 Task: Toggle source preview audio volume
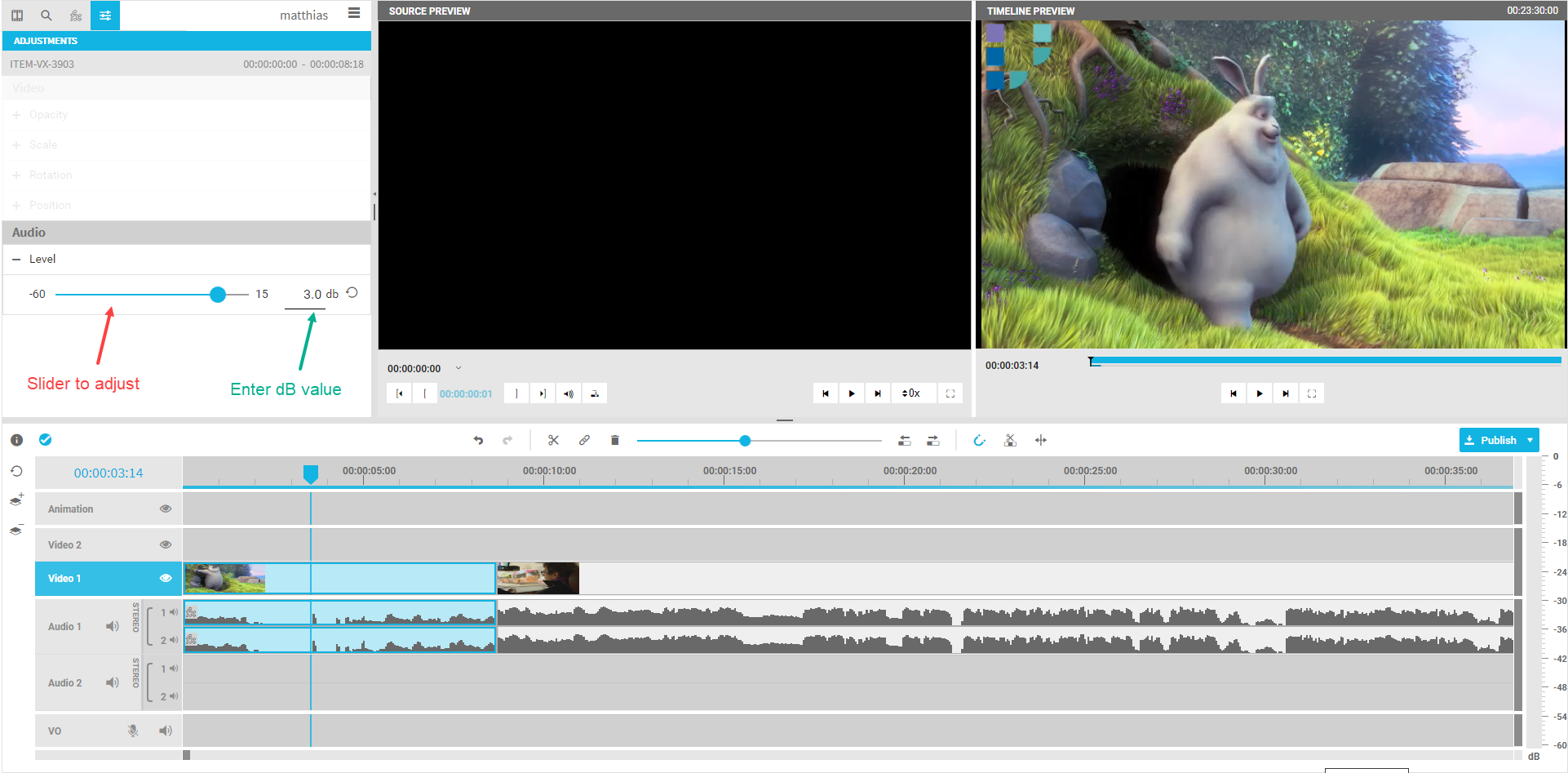pos(569,393)
